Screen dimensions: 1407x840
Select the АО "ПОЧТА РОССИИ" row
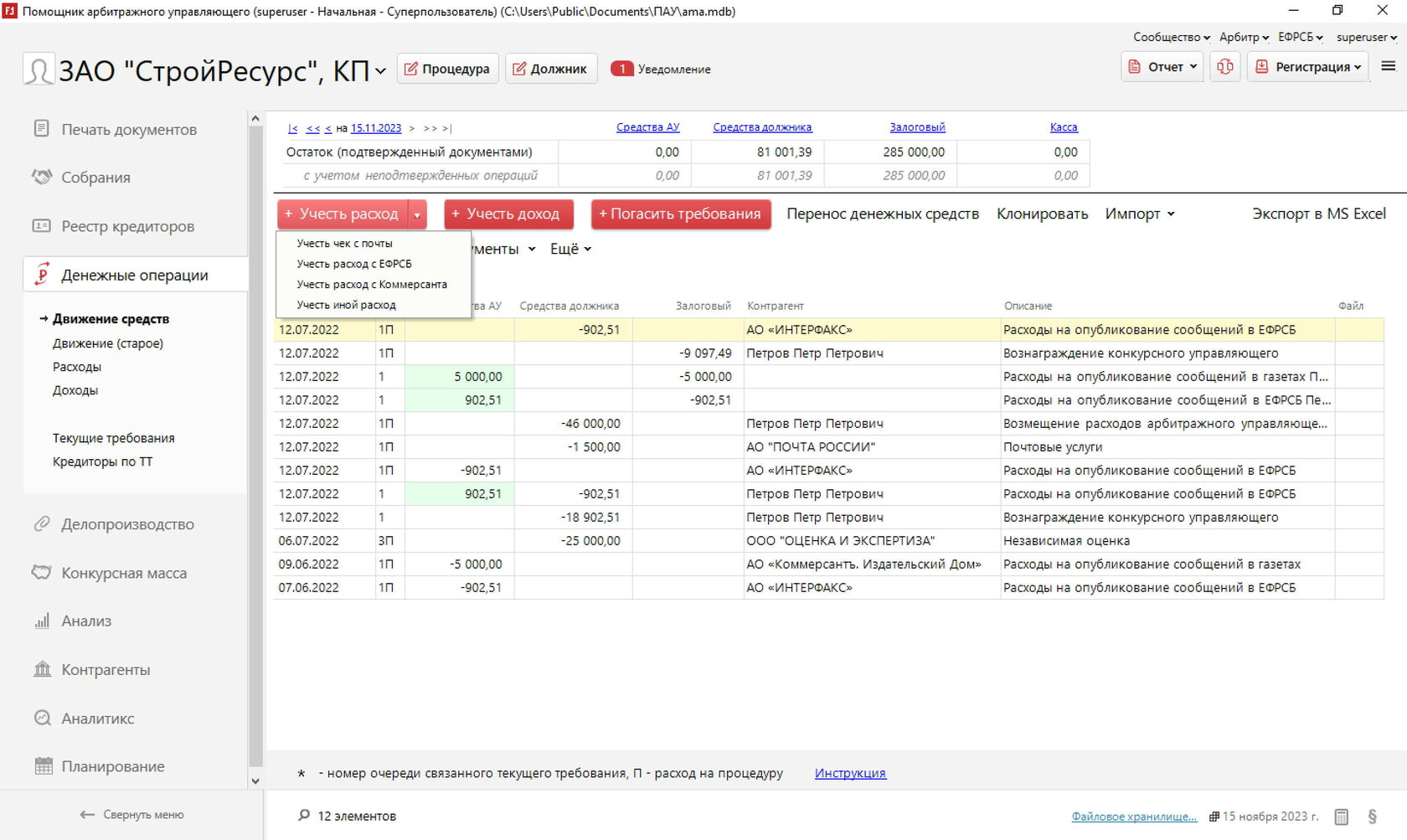(829, 447)
